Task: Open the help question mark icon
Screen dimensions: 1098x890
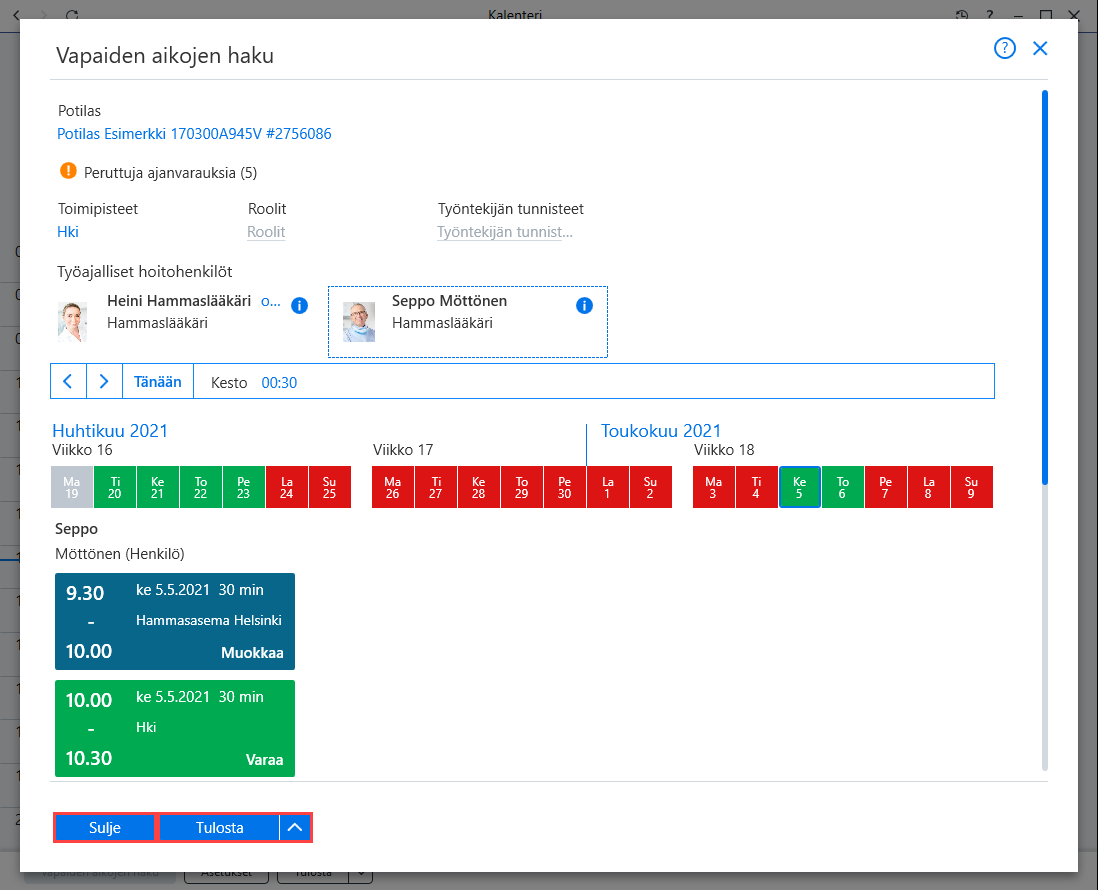Action: [x=1004, y=48]
